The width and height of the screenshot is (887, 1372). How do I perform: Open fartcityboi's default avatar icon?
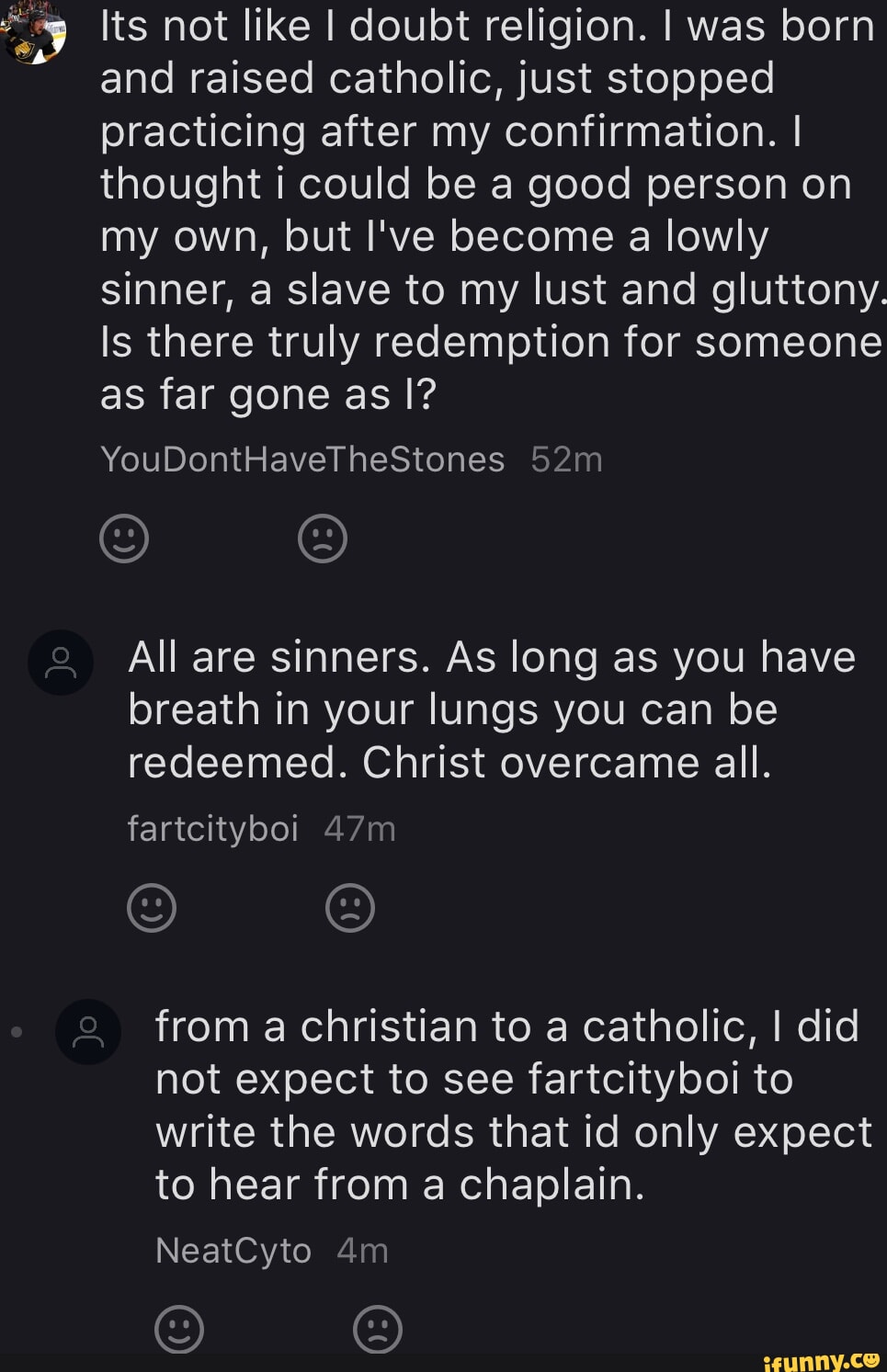coord(61,663)
